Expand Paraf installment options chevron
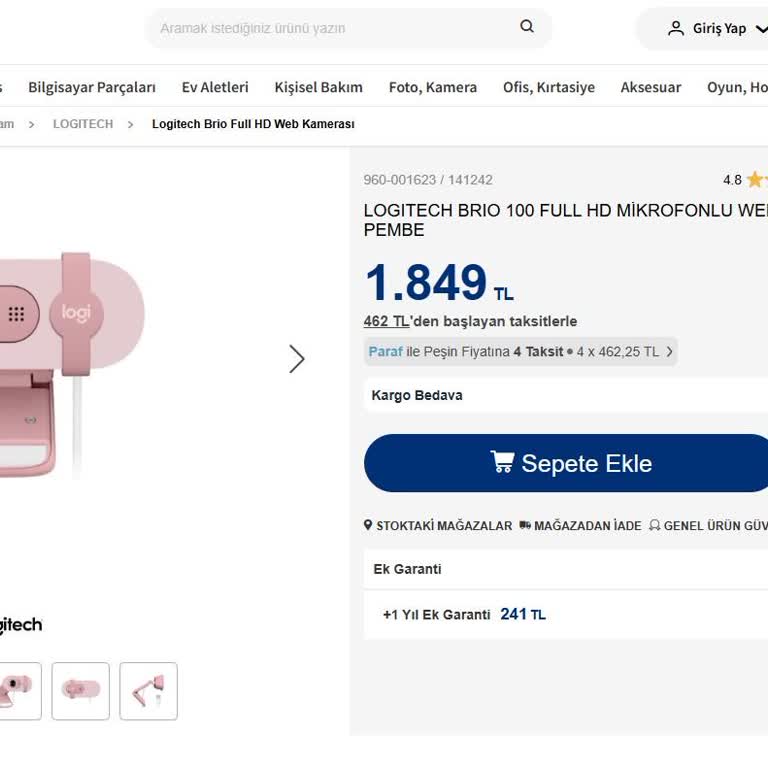This screenshot has height=768, width=768. coord(669,351)
